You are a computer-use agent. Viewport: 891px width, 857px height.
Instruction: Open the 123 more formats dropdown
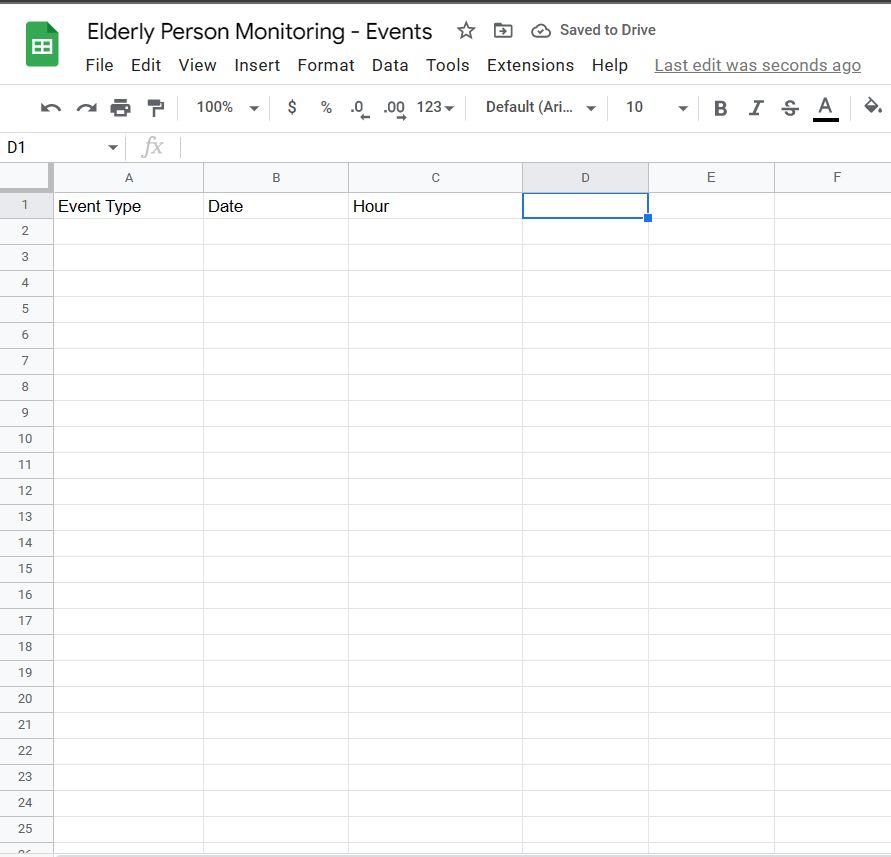pyautogui.click(x=435, y=107)
